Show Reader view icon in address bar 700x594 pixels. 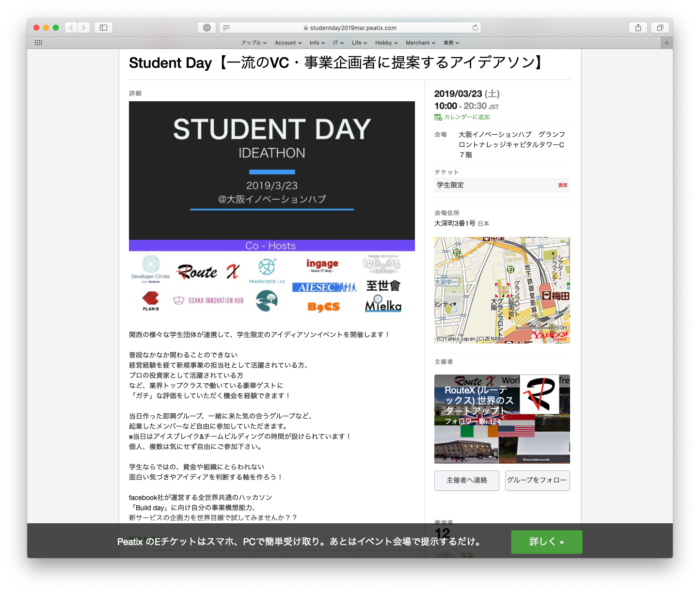[x=226, y=28]
